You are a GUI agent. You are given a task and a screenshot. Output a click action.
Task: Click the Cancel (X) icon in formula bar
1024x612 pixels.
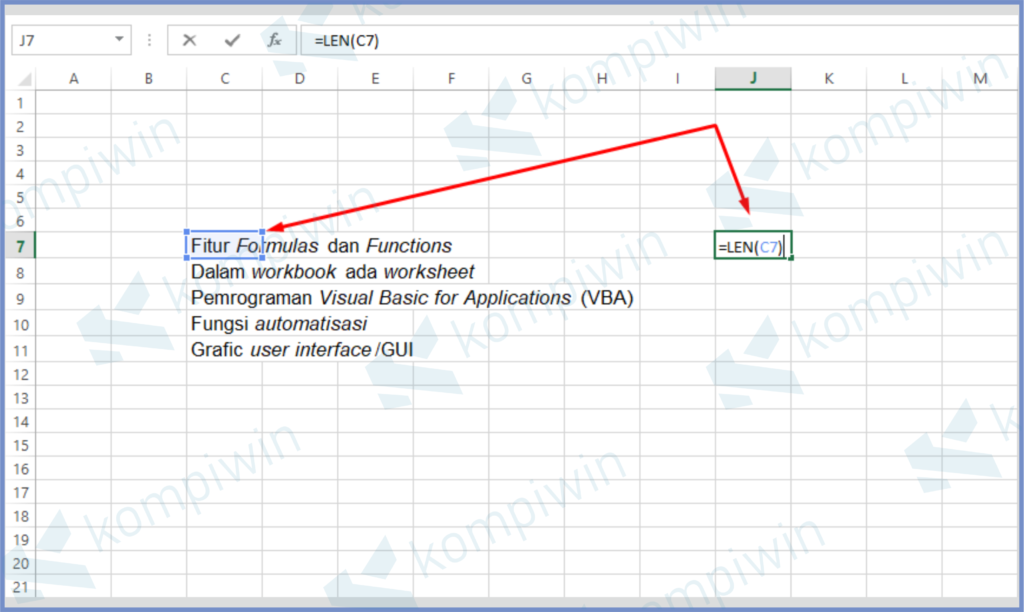point(189,41)
